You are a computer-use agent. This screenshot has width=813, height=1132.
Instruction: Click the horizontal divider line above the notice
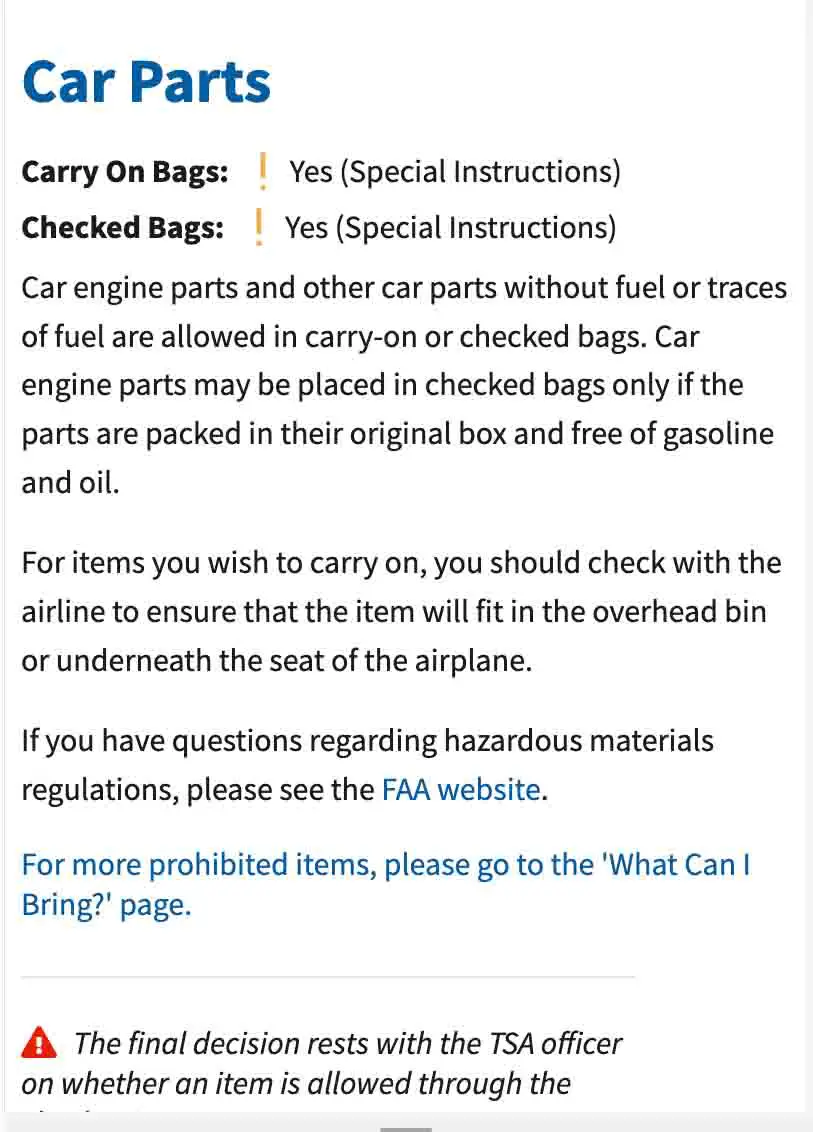point(328,976)
